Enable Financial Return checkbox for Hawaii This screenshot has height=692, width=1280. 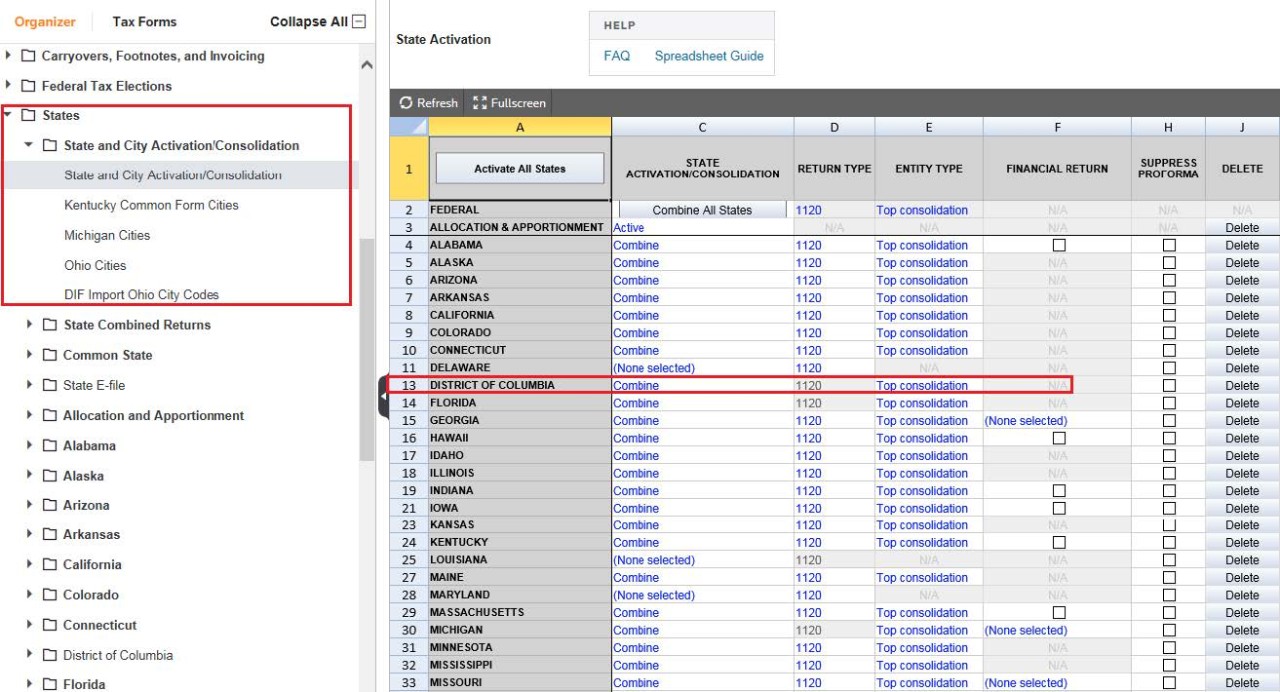1058,438
